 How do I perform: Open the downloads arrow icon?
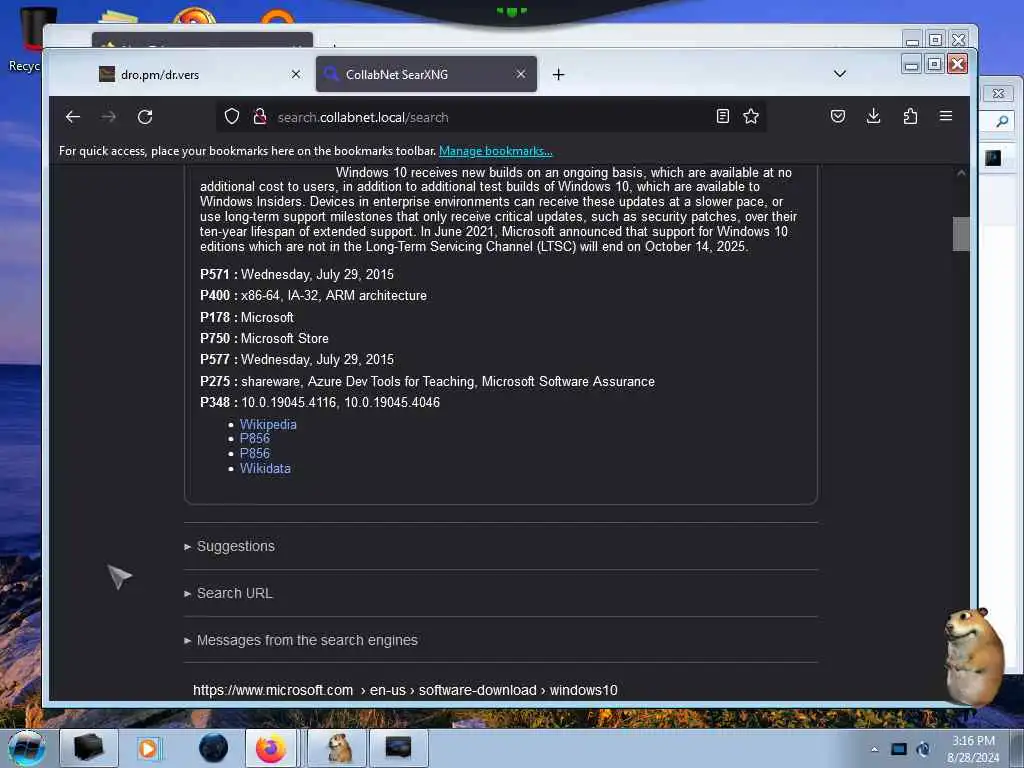point(874,117)
